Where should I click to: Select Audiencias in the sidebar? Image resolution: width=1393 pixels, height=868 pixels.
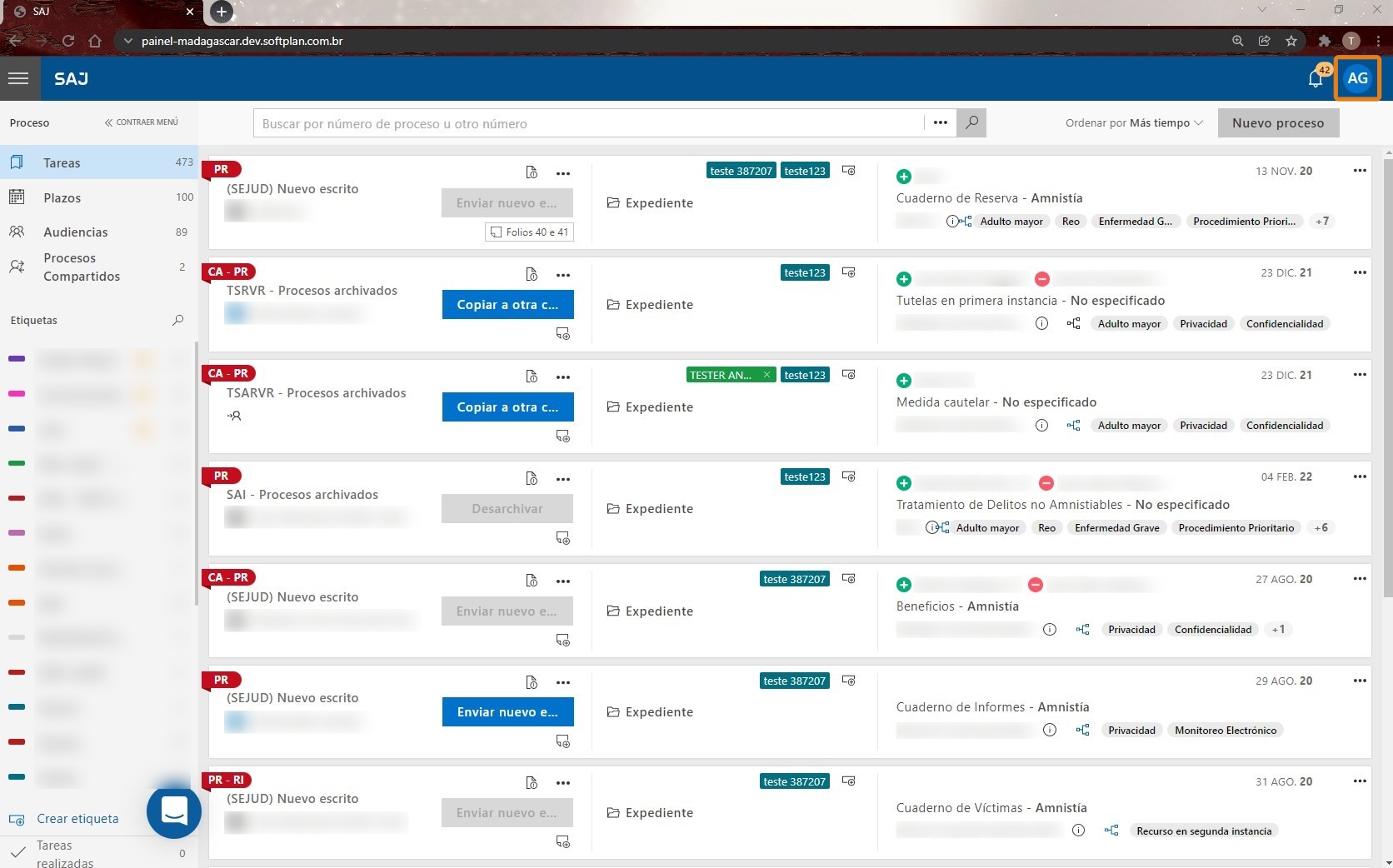point(99,232)
